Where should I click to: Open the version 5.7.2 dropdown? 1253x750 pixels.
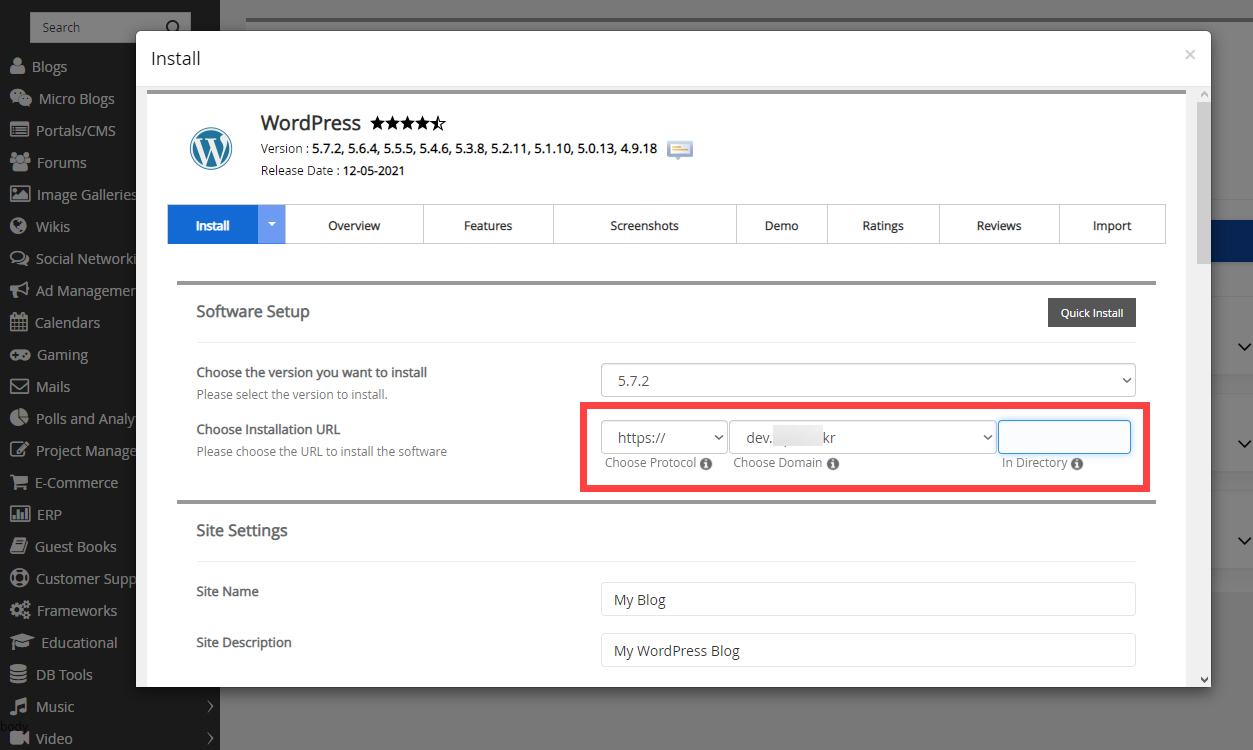tap(868, 380)
